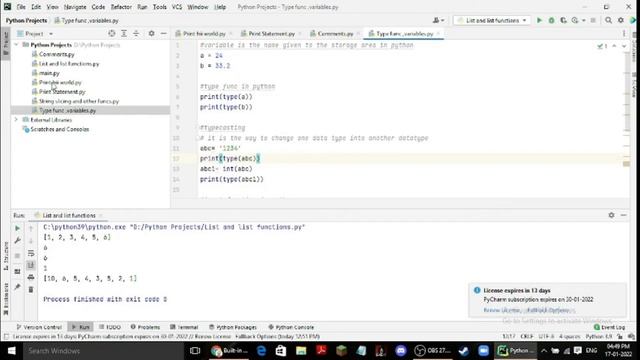Select String slicing and other funcs.py
Image resolution: width=640 pixels, height=360 pixels.
coord(78,101)
